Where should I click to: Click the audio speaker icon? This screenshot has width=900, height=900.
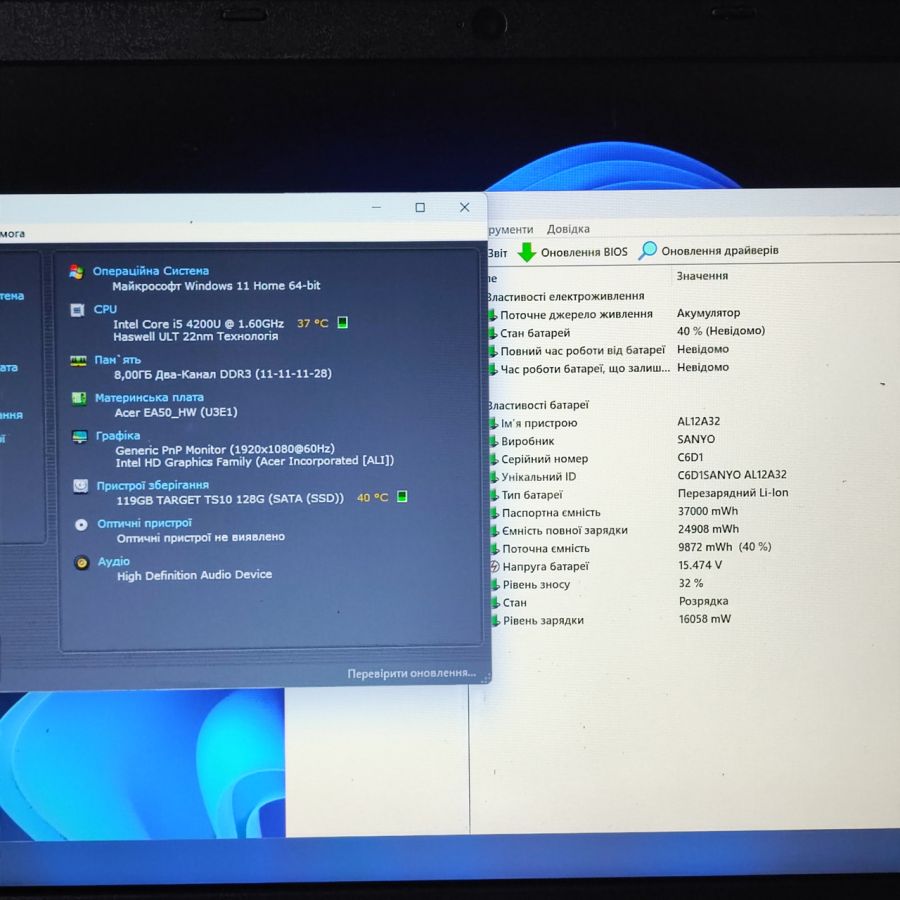click(82, 563)
